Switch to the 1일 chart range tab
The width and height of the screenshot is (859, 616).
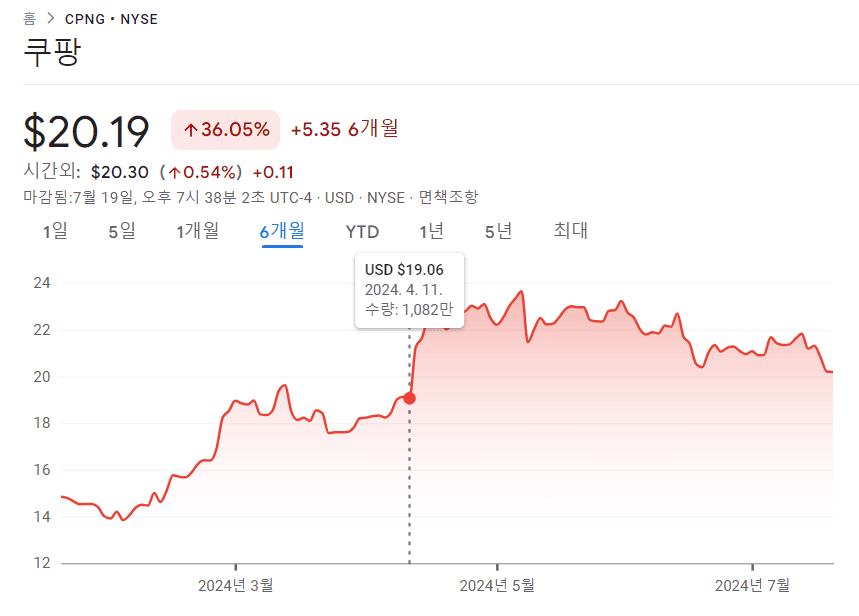point(52,231)
